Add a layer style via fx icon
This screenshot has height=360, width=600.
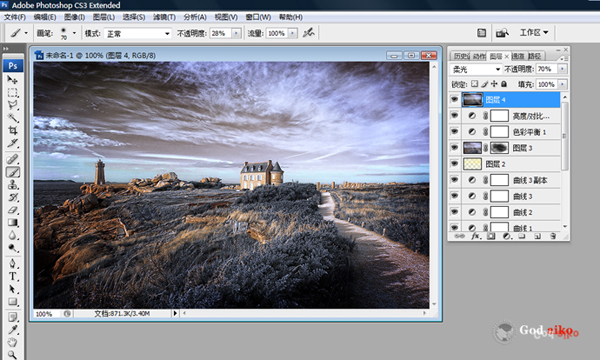(475, 236)
